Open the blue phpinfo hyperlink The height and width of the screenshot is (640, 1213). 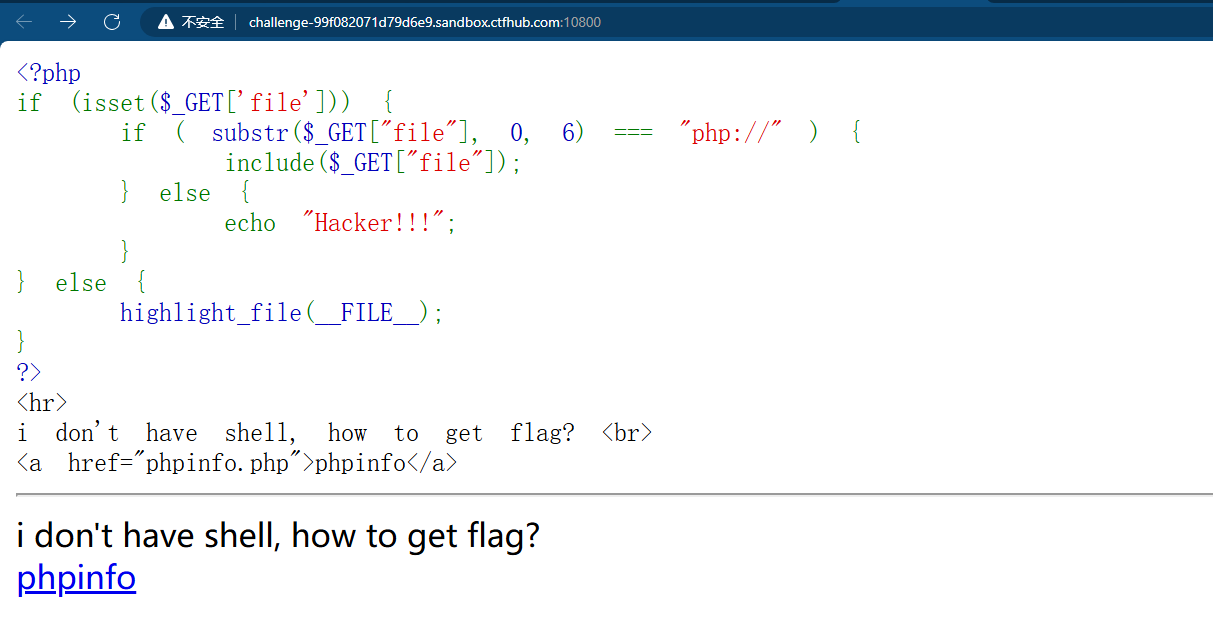click(x=76, y=578)
